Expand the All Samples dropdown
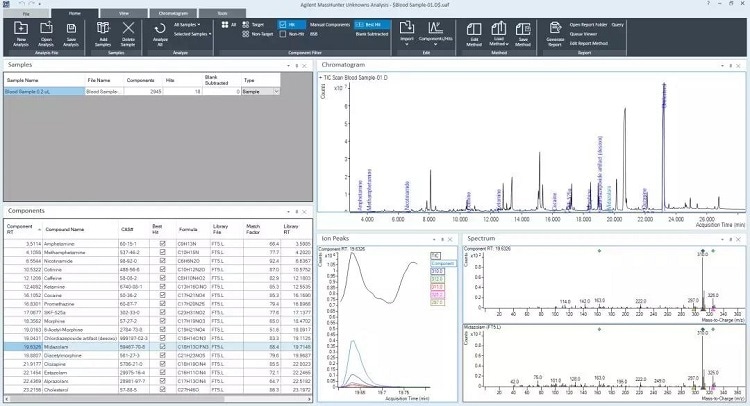The height and width of the screenshot is (406, 750). tap(189, 23)
